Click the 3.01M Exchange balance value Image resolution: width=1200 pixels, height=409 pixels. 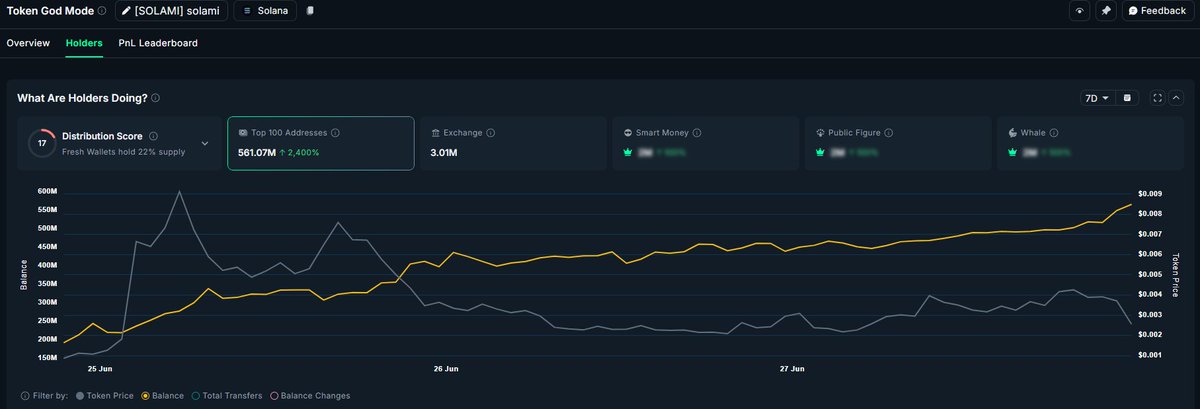[445, 153]
